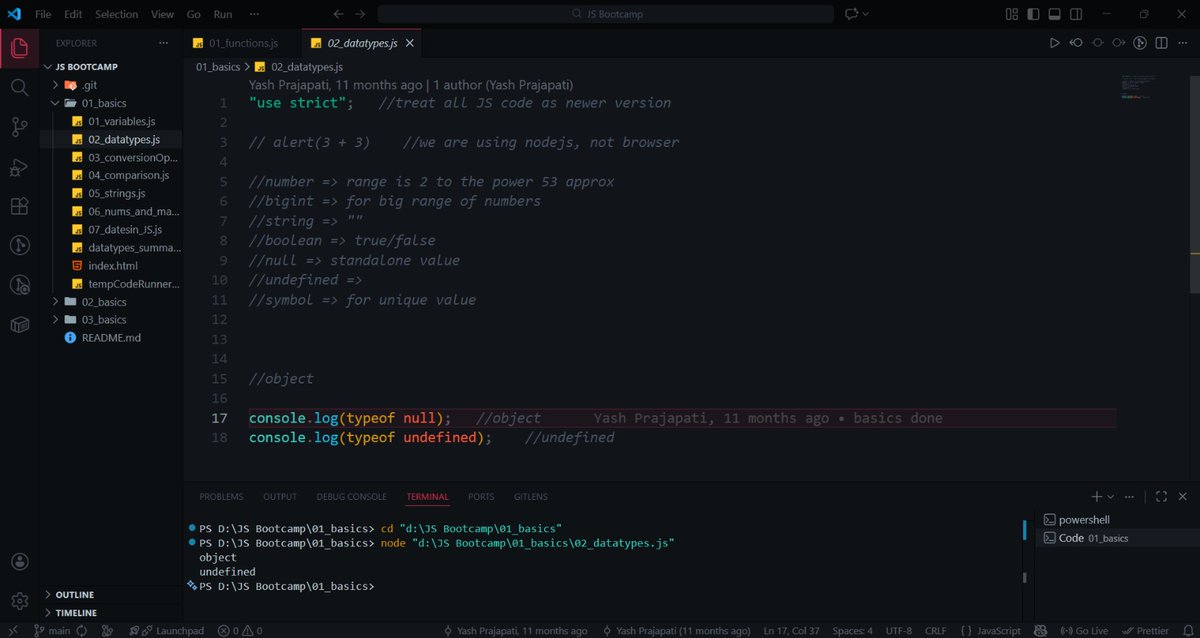The width and height of the screenshot is (1200, 638).
Task: Open changes with next revision icon
Action: click(1118, 43)
